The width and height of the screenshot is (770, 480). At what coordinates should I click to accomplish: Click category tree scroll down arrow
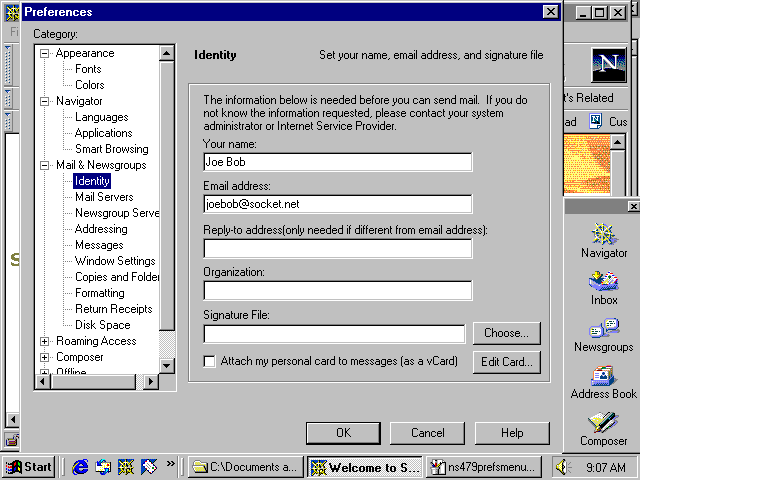[x=166, y=366]
